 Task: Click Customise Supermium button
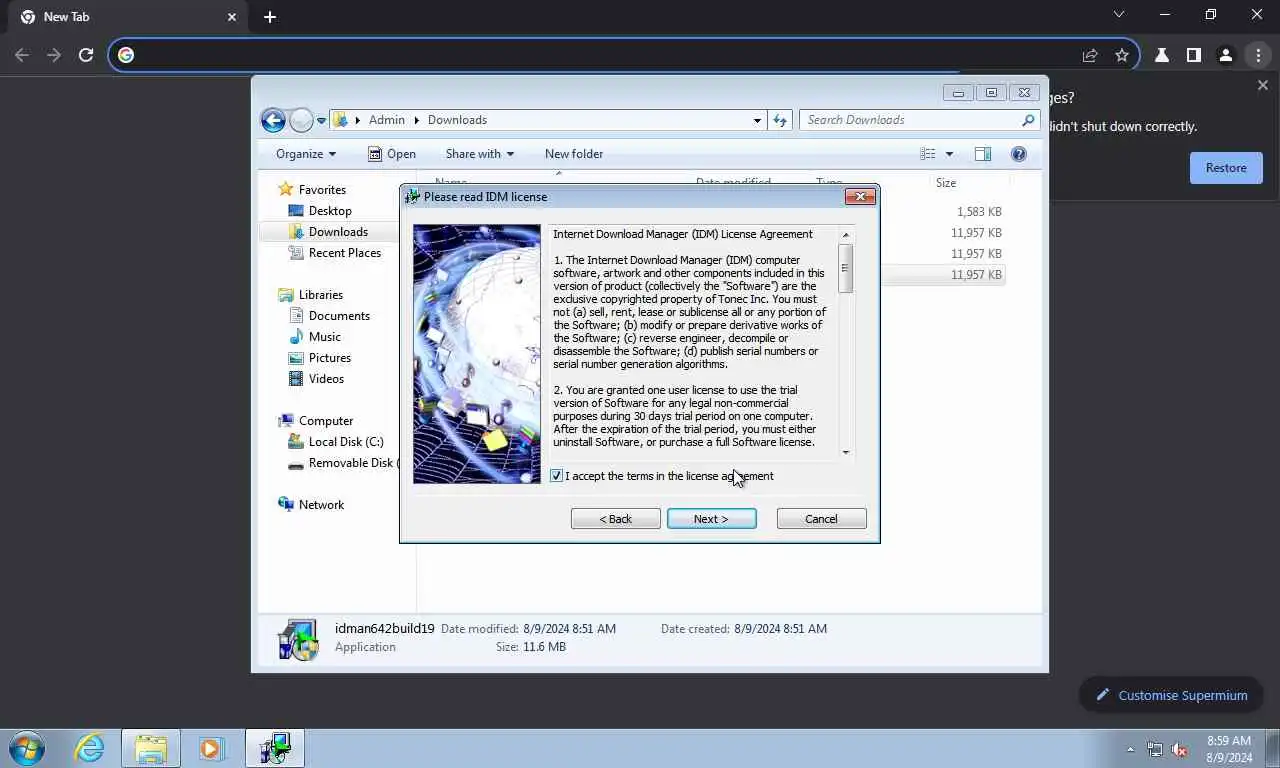point(1171,695)
